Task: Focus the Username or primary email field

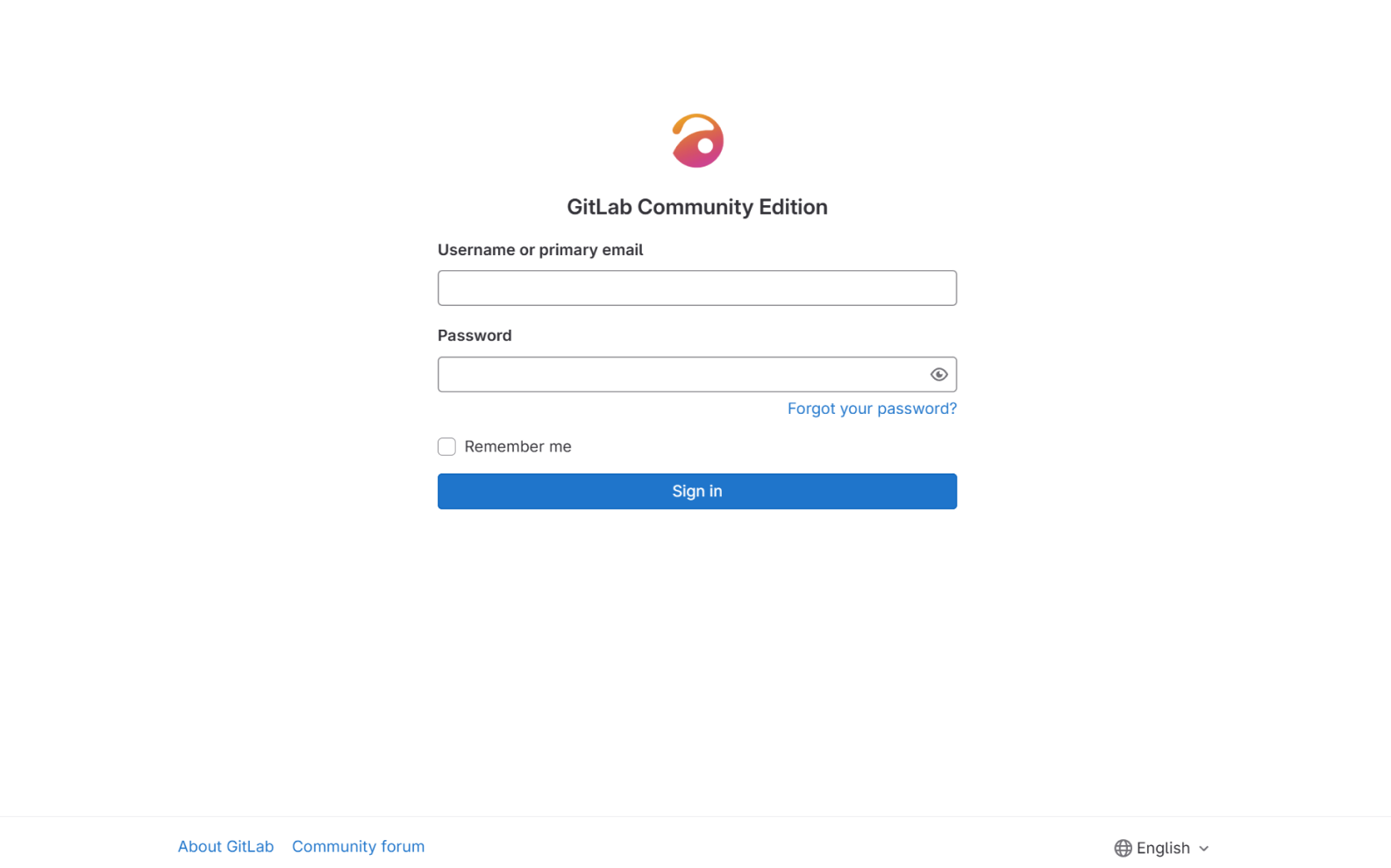Action: [697, 288]
